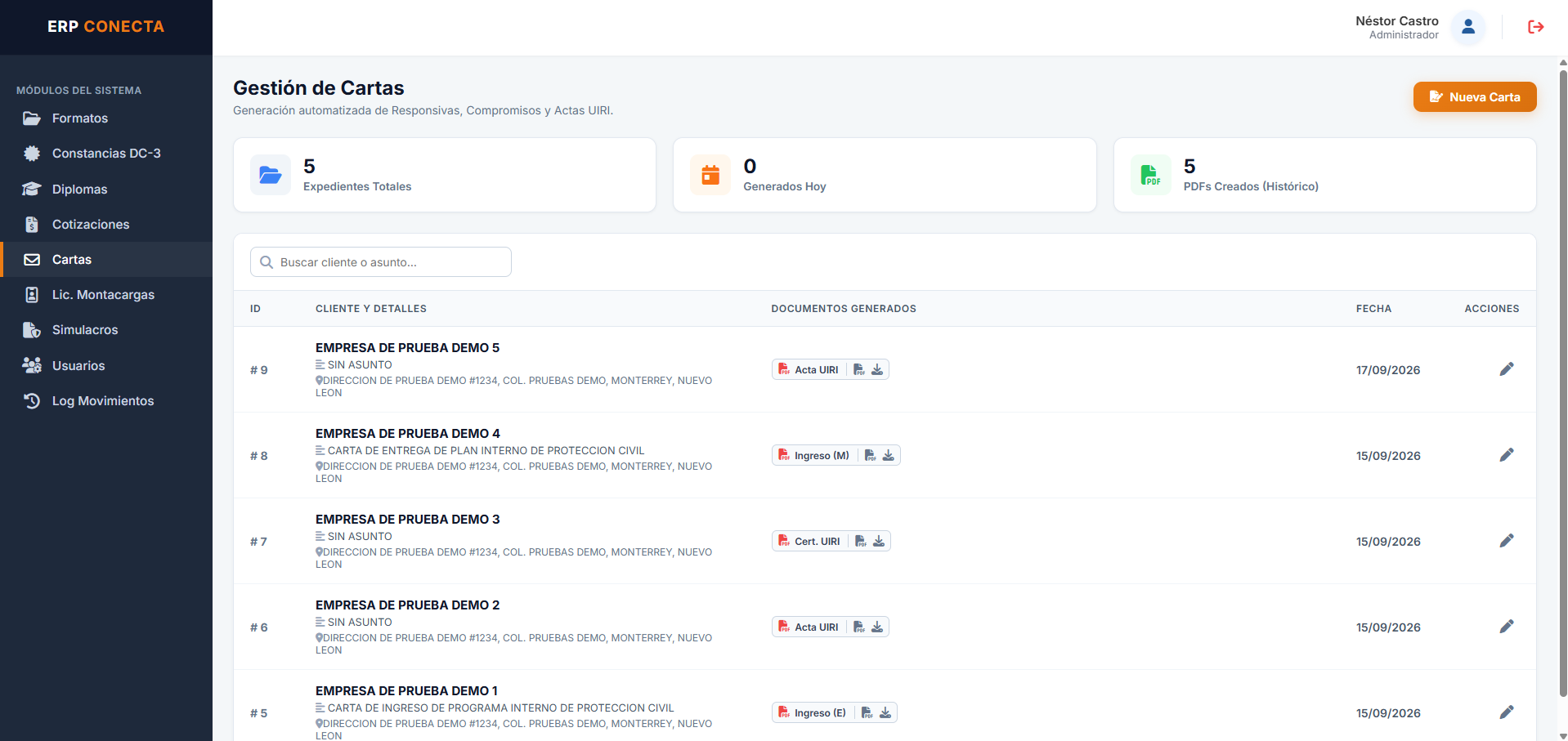Download the Cert. UIRI document
The image size is (1568, 741).
click(x=879, y=541)
